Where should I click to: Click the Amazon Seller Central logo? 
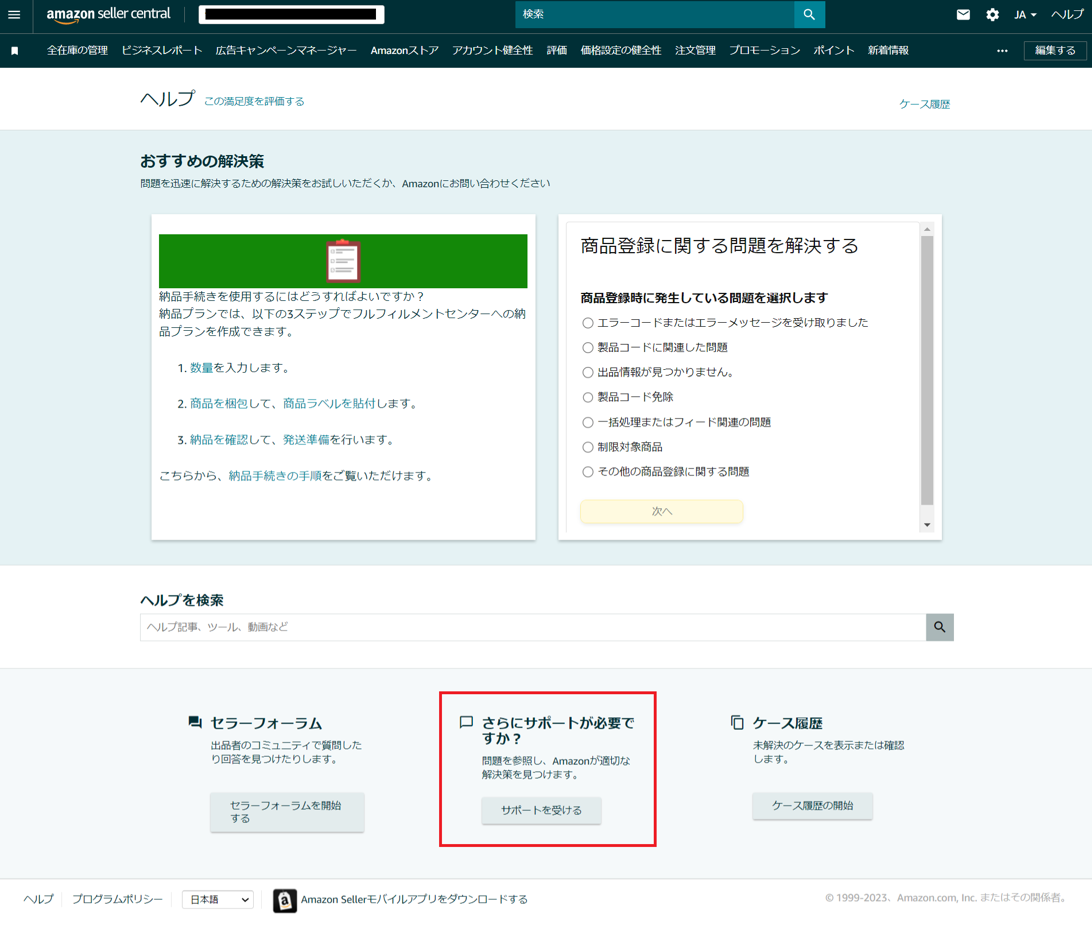(108, 15)
